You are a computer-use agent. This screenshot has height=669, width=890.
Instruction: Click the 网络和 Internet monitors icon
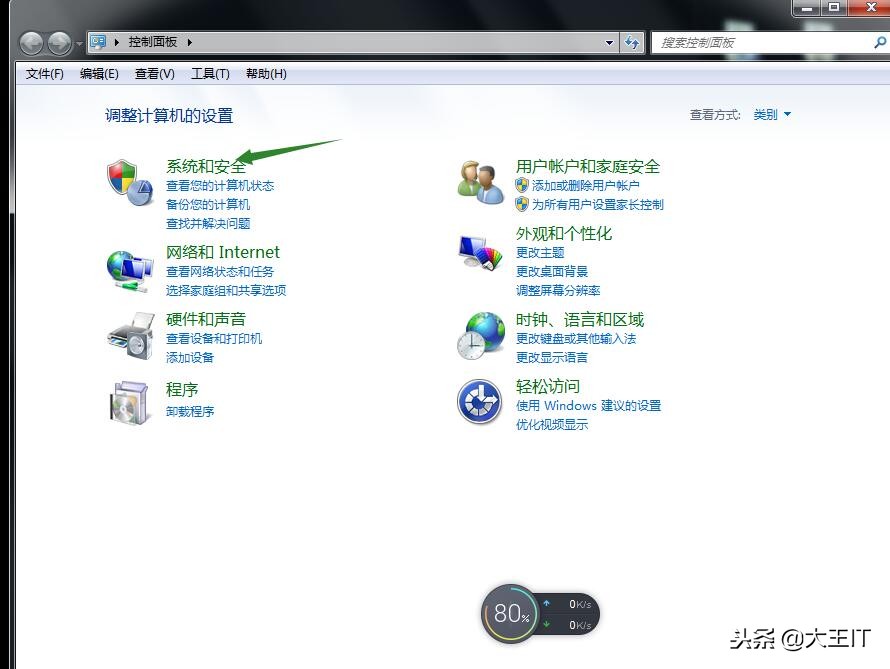[128, 268]
